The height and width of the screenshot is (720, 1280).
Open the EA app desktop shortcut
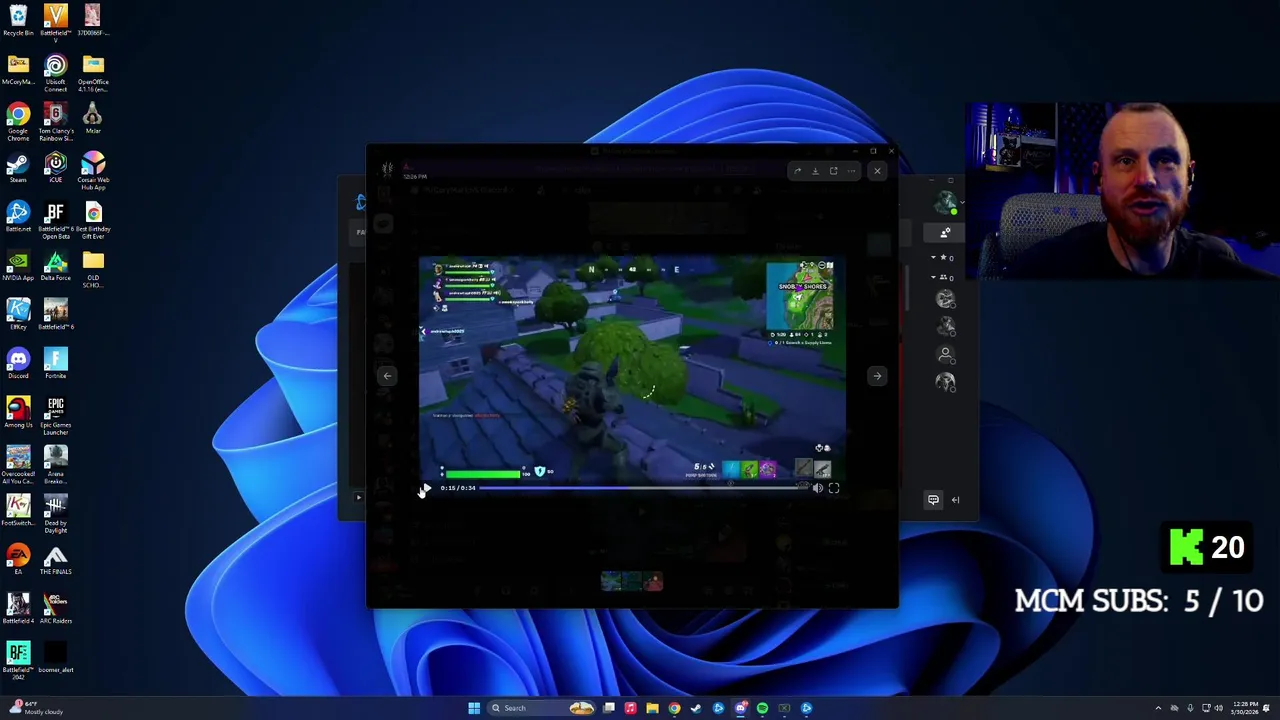[18, 561]
